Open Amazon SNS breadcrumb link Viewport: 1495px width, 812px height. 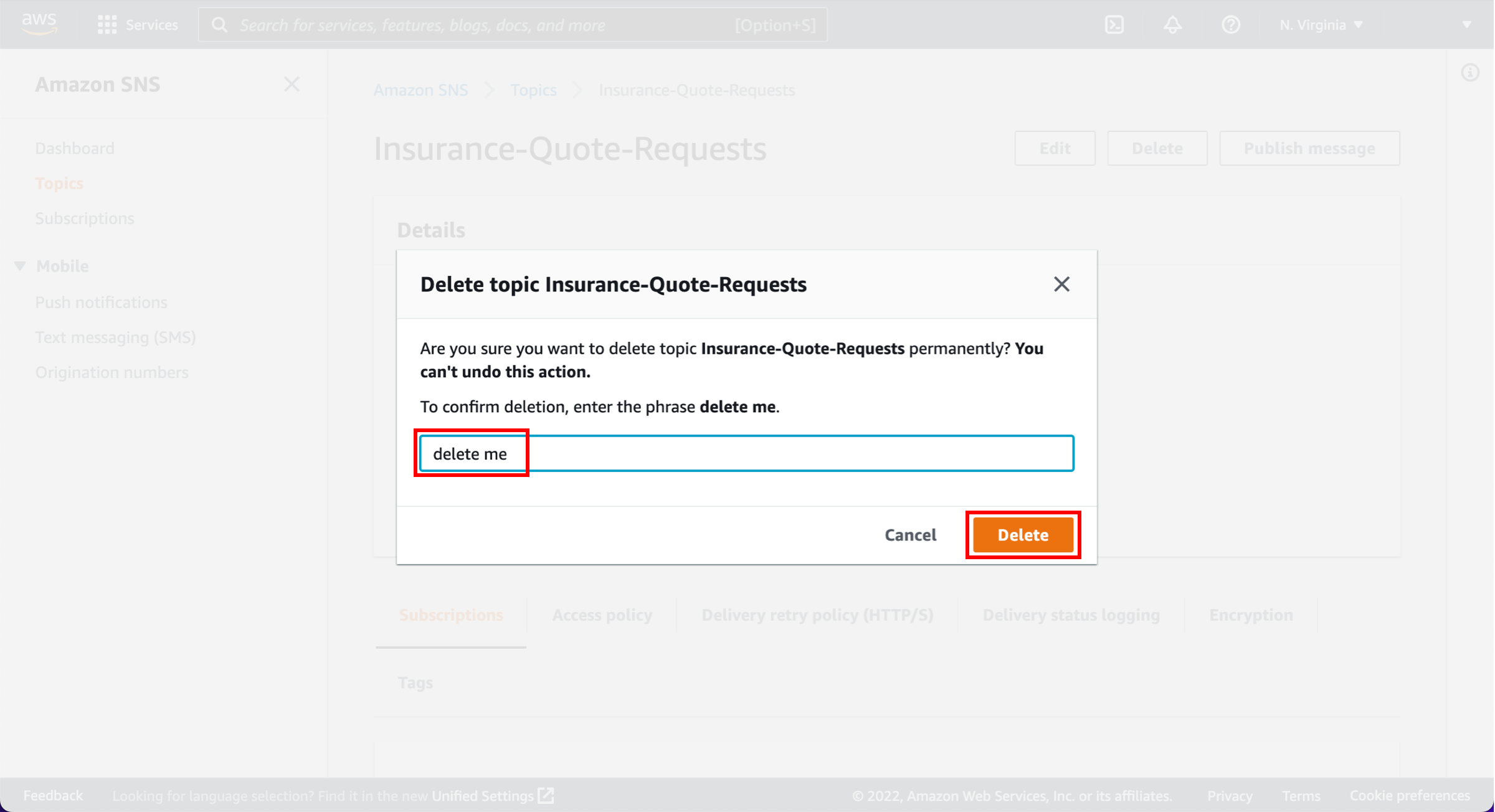coord(421,90)
